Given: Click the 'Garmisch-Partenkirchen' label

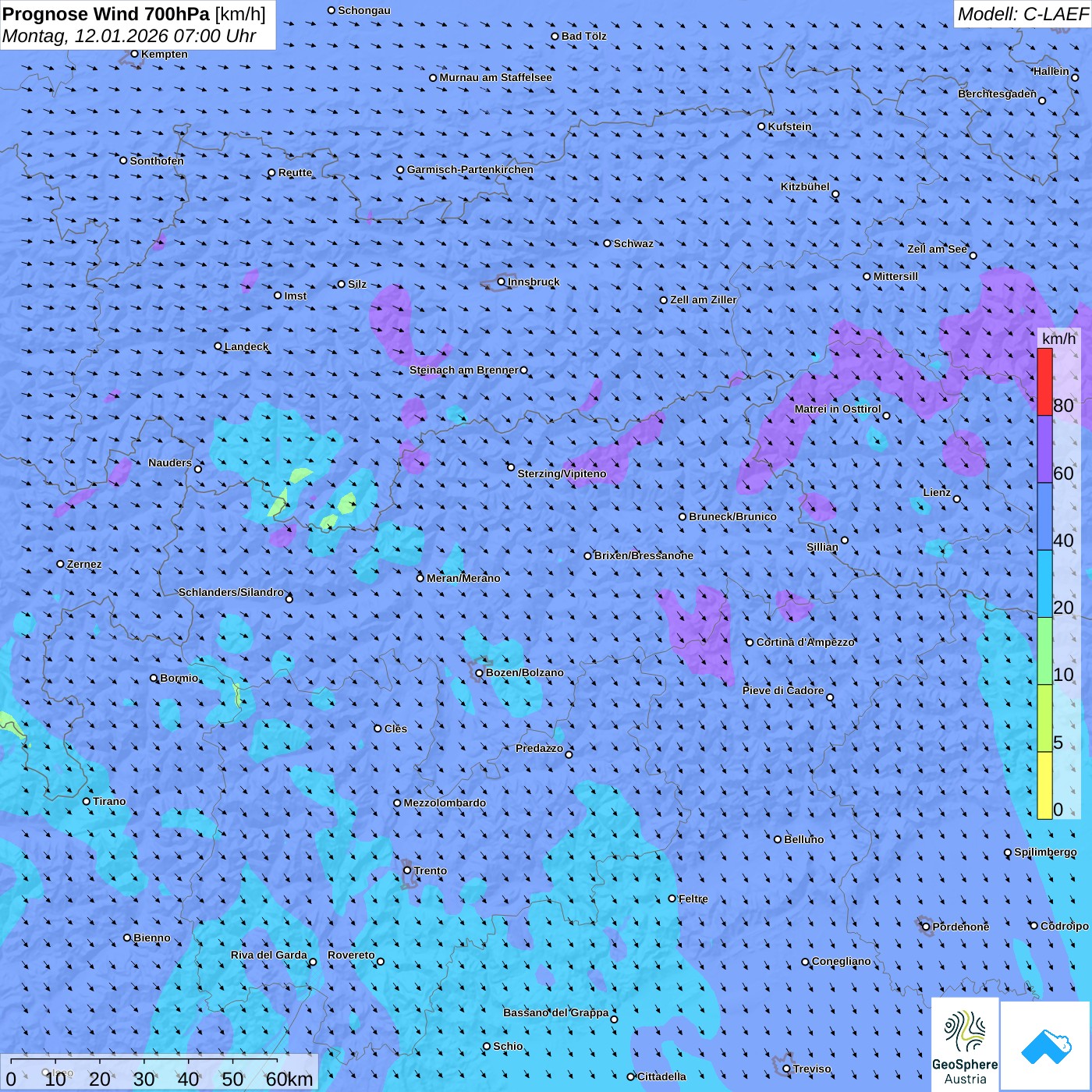Looking at the screenshot, I should pos(470,169).
